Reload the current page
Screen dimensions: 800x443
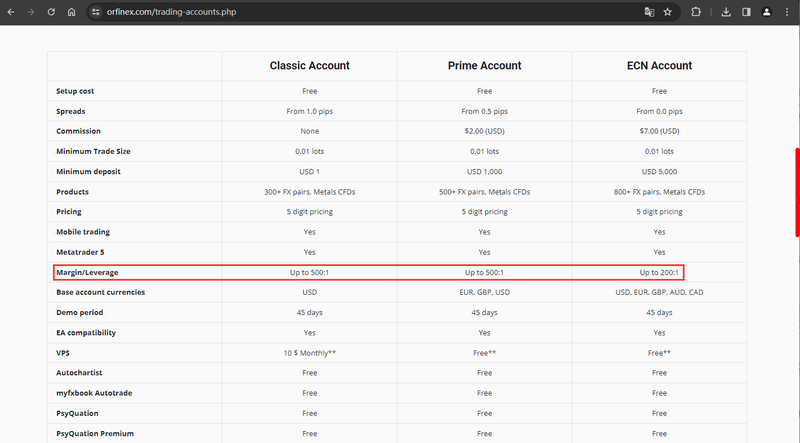(x=51, y=12)
